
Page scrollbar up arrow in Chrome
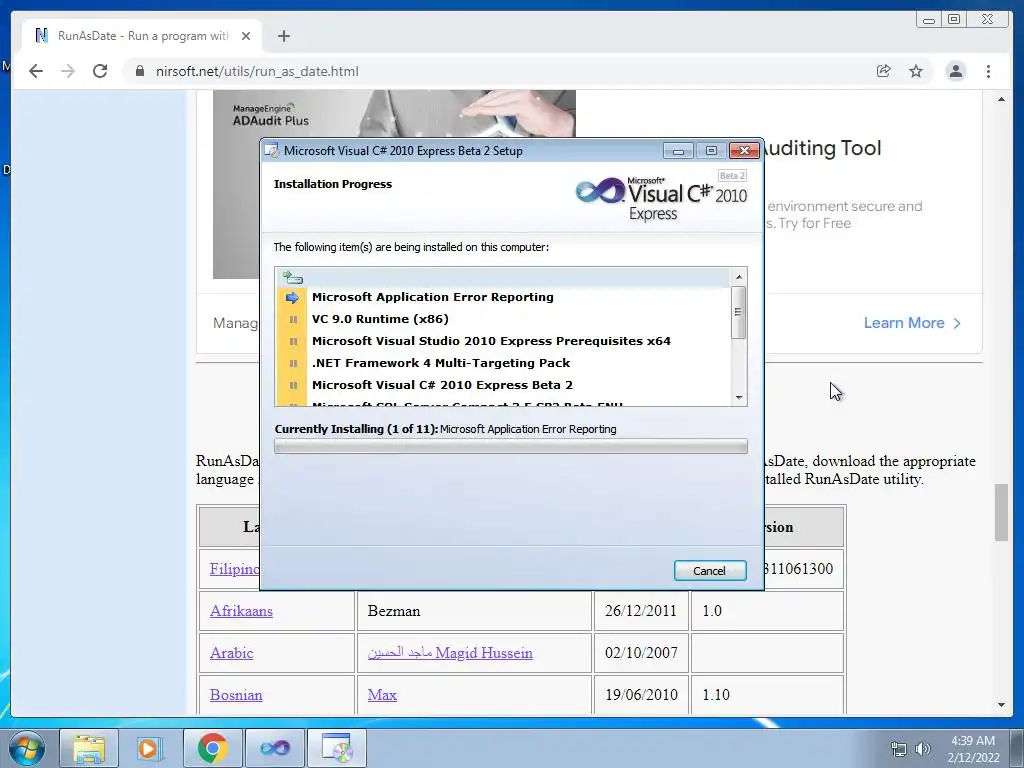coord(1001,99)
